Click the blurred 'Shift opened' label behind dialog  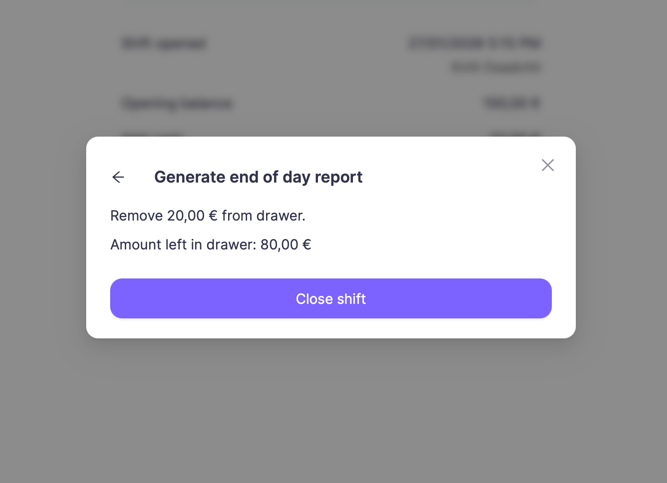[x=164, y=44]
